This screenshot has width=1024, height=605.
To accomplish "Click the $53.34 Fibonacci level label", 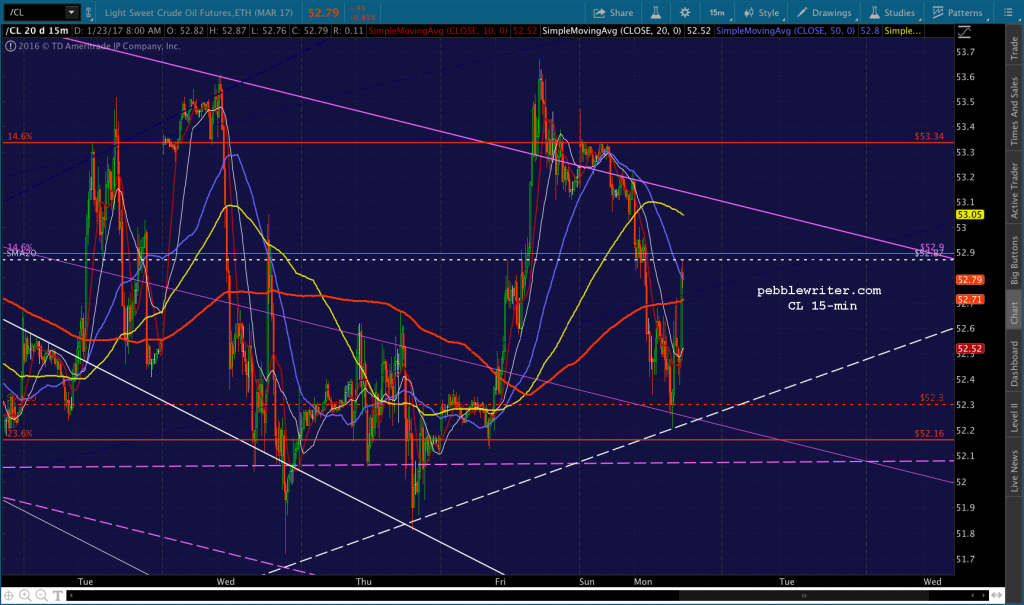I will click(x=929, y=137).
